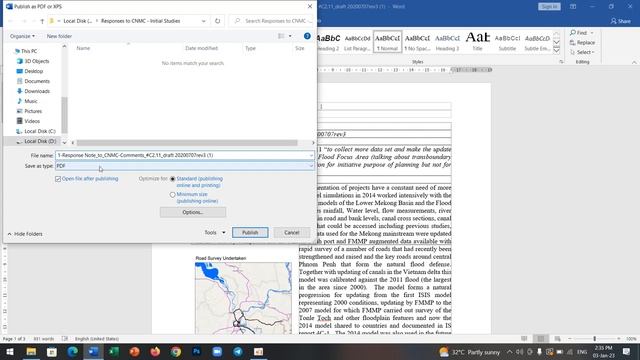This screenshot has height=360, width=640.
Task: Select This PC in navigation pane
Action: click(28, 51)
